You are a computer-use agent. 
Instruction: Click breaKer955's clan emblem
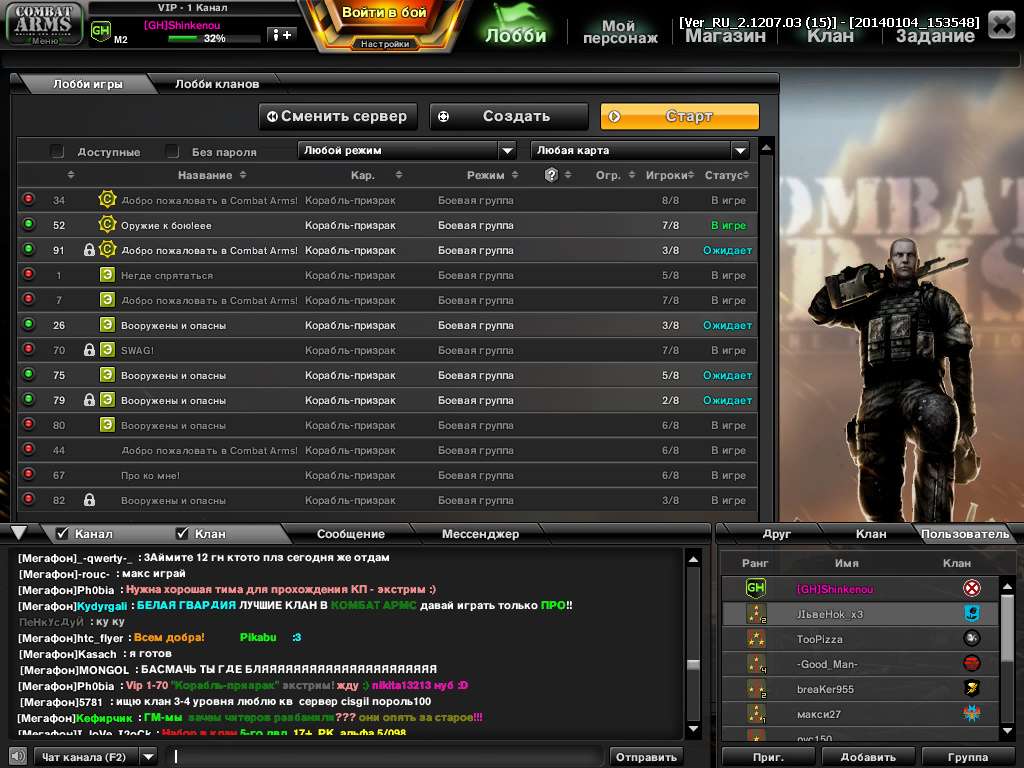972,688
